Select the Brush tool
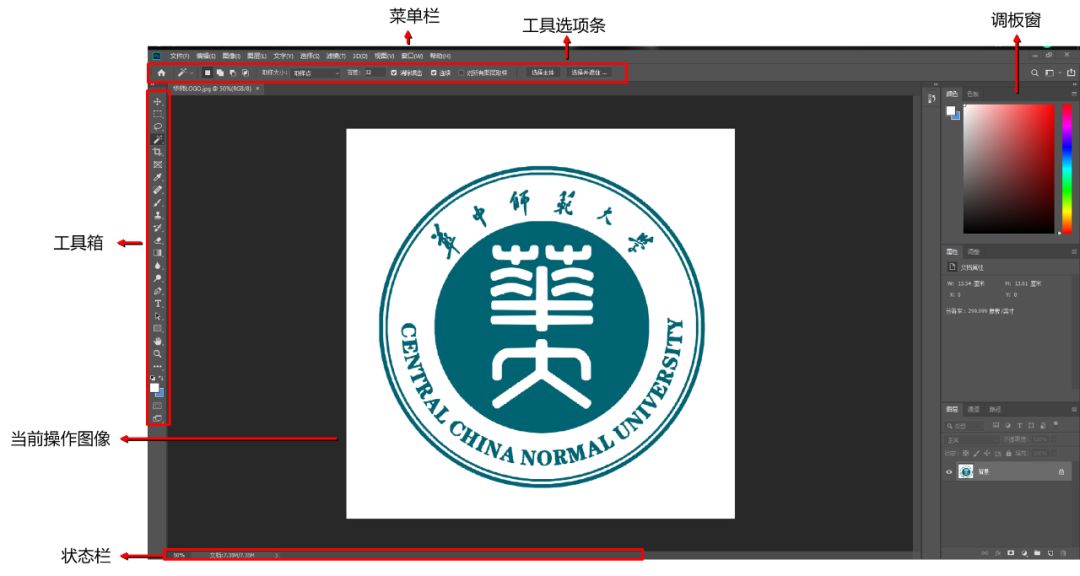Viewport: 1080px width, 576px height. [x=158, y=203]
